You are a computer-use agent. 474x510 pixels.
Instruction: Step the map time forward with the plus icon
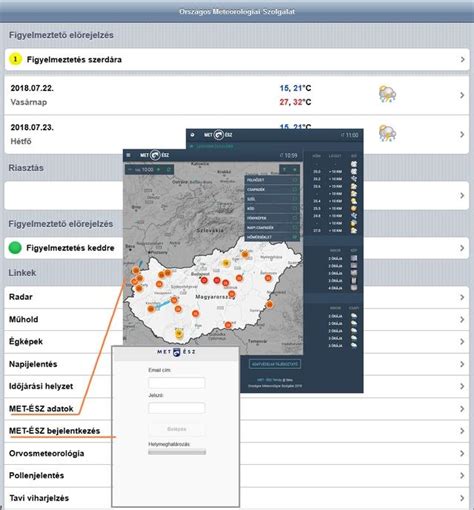(159, 170)
